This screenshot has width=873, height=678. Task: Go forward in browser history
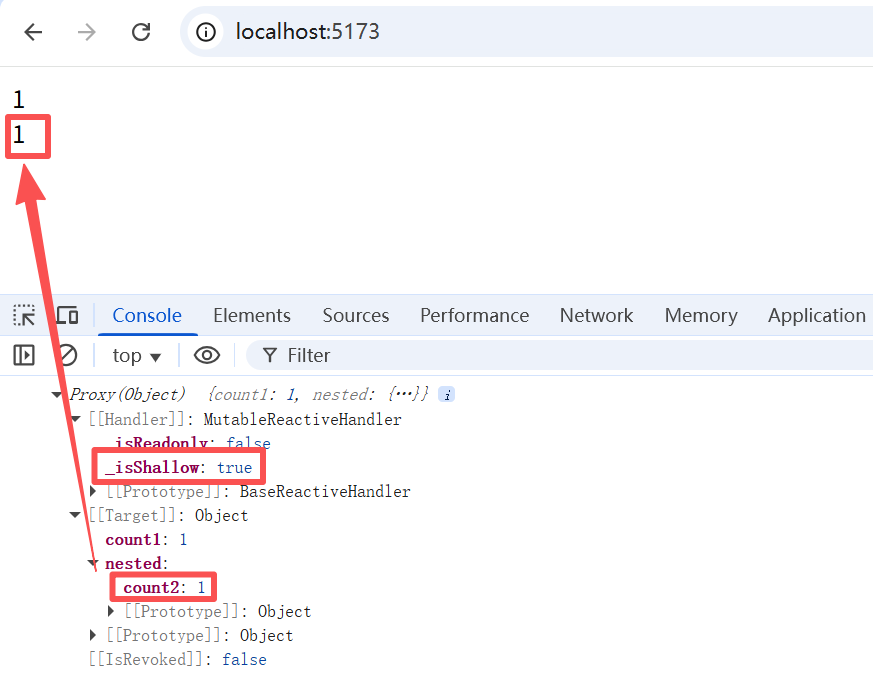86,32
